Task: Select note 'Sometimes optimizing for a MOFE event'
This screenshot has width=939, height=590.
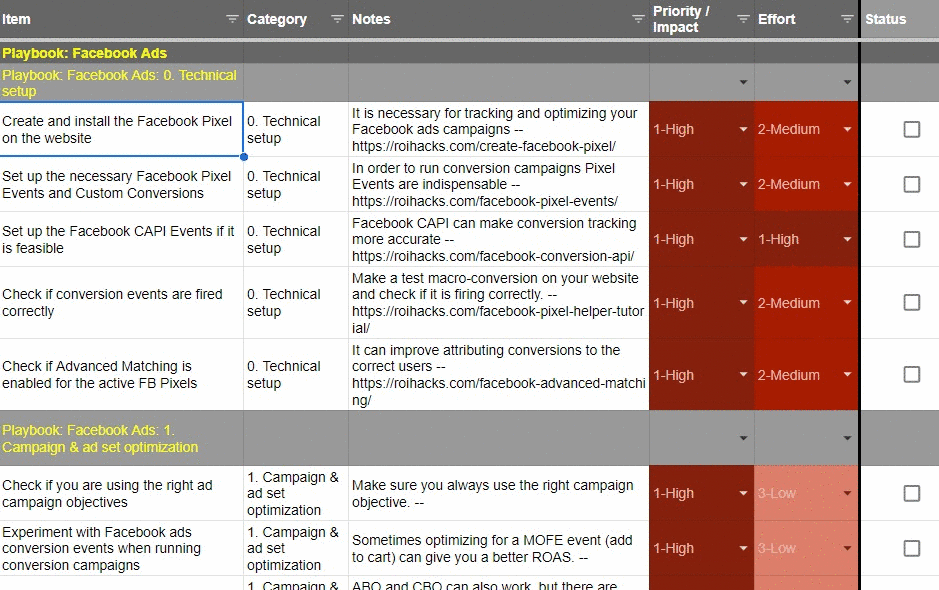Action: tap(499, 548)
